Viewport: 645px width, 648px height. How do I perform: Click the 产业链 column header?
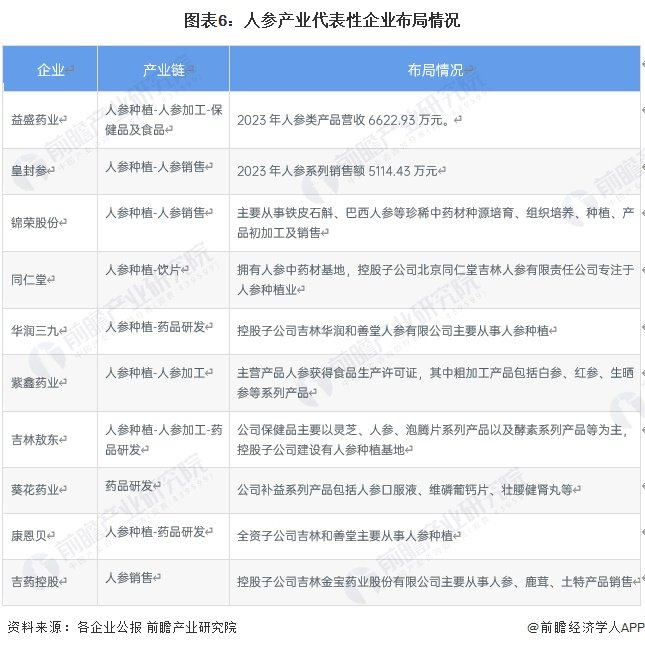pos(163,69)
